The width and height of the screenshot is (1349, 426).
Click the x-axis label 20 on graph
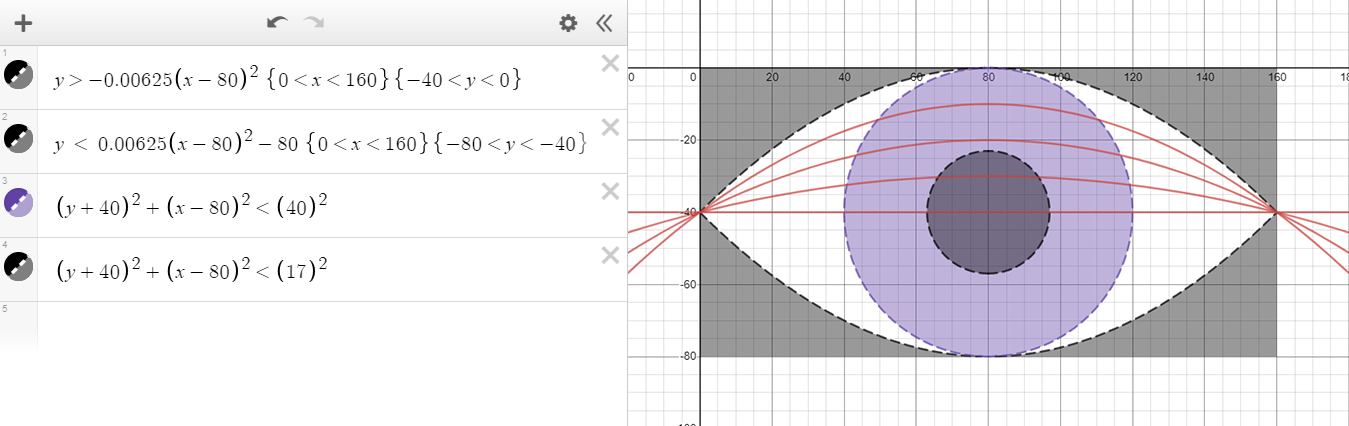click(771, 77)
